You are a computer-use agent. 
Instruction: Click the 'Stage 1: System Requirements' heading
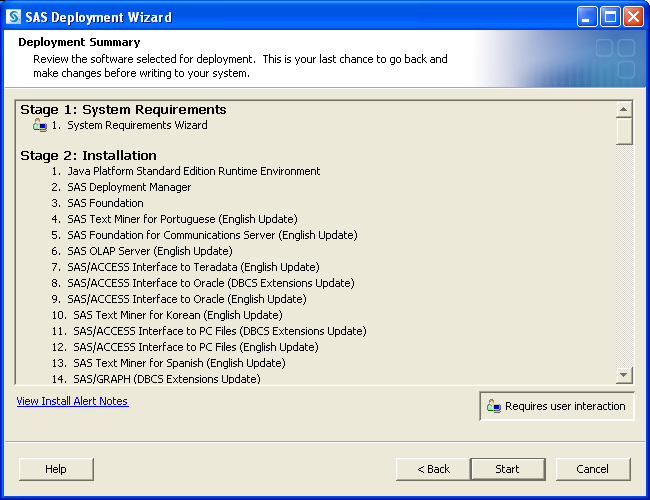123,109
